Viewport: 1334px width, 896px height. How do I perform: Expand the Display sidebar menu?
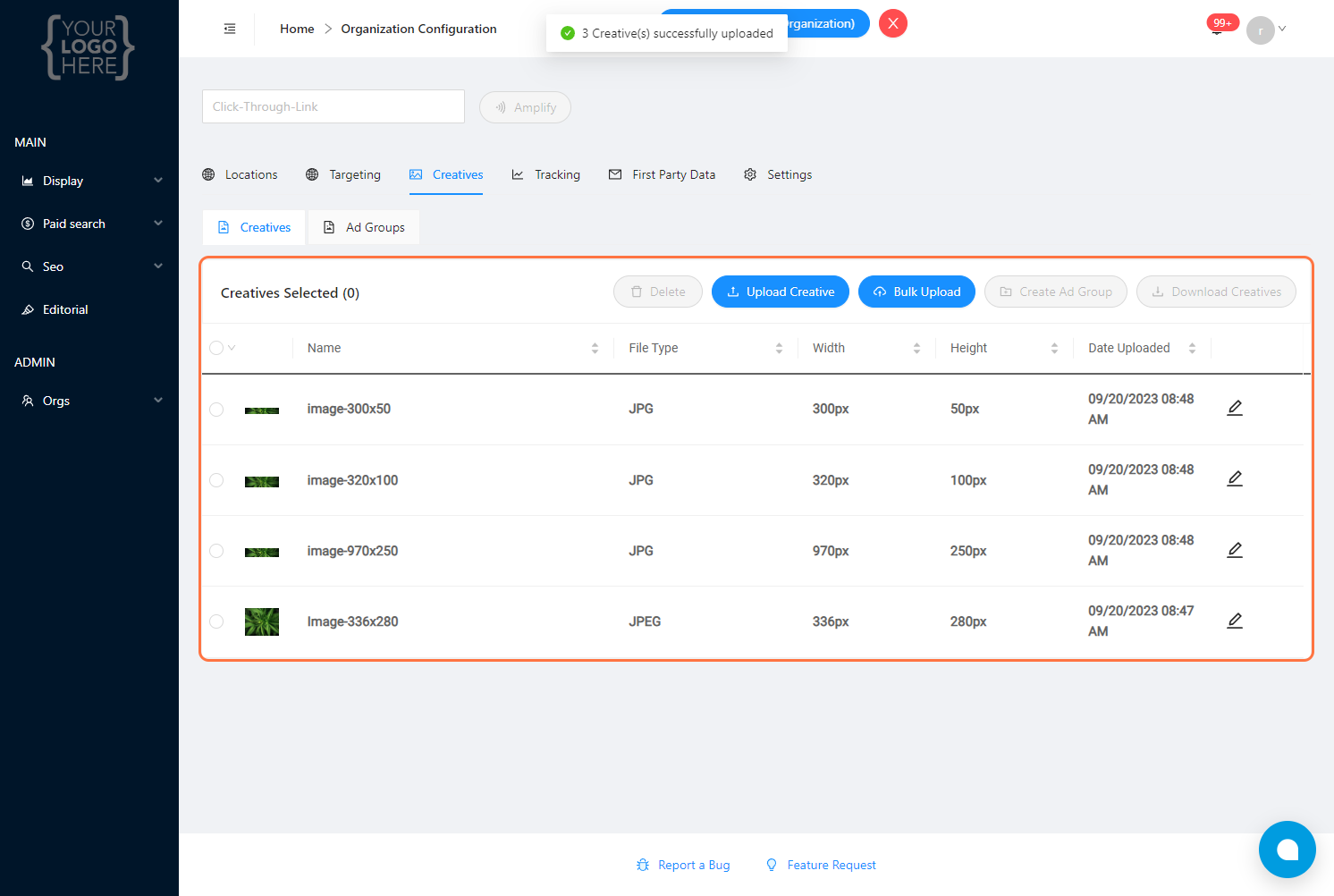click(x=89, y=181)
